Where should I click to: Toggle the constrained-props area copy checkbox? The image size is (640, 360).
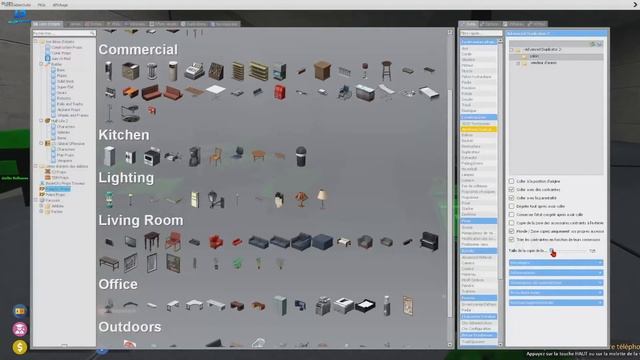click(x=511, y=223)
